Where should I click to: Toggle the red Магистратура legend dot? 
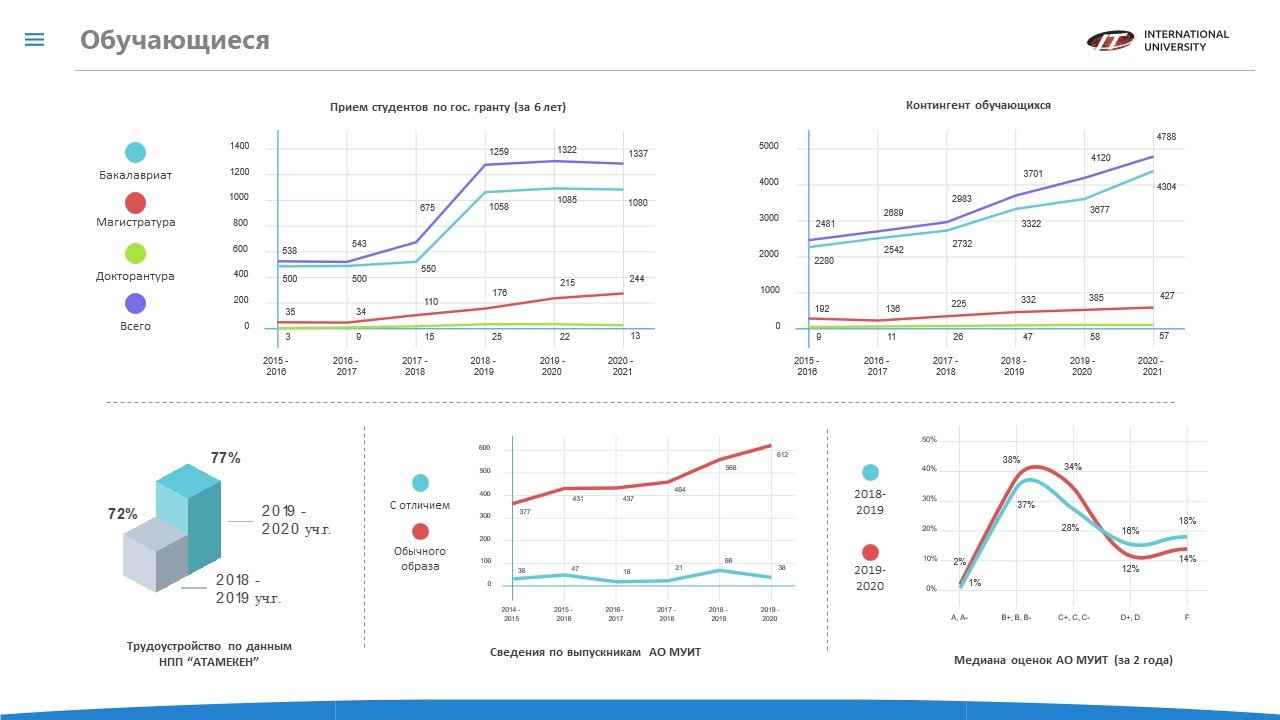pos(135,203)
